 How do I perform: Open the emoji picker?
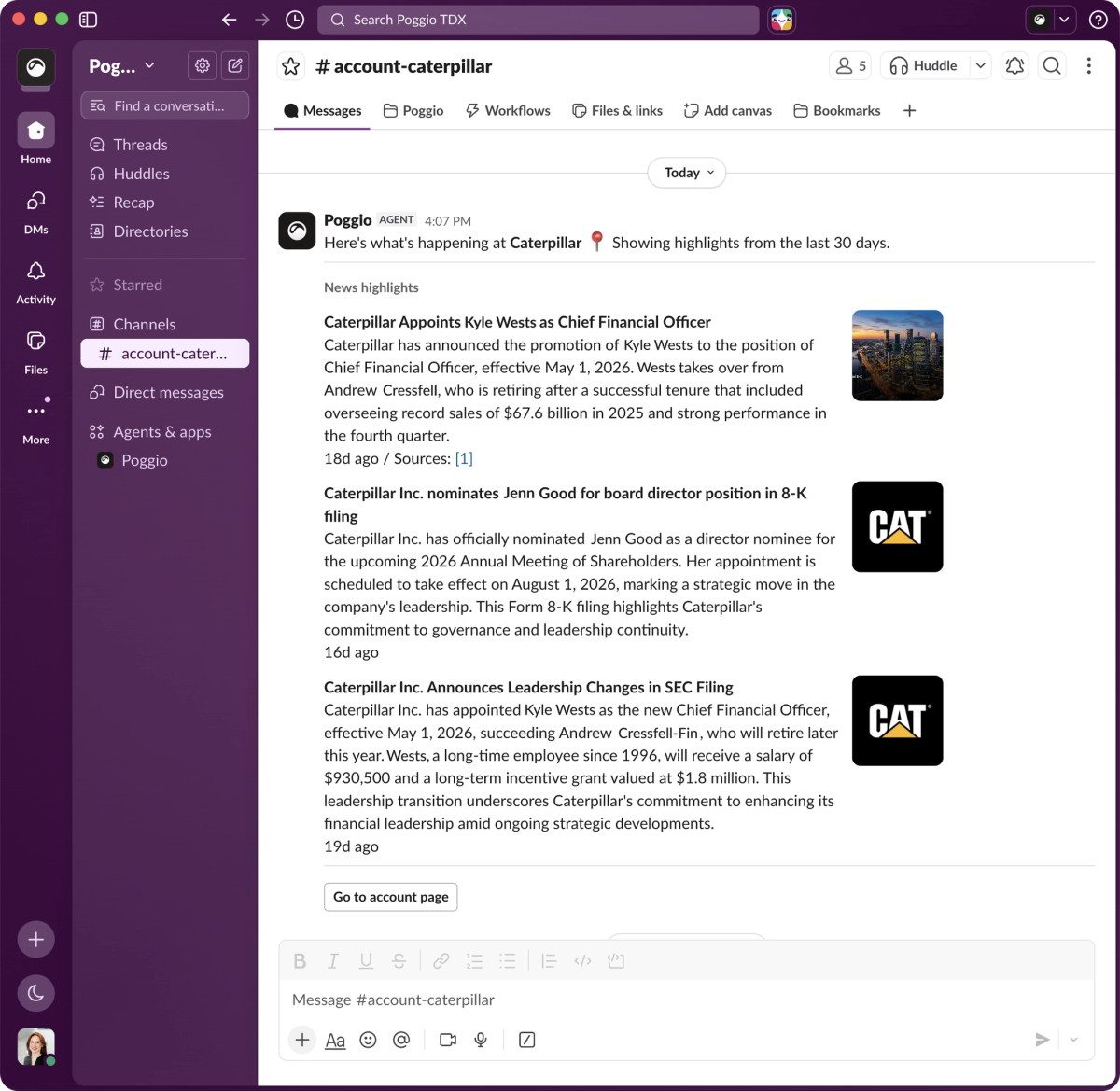[368, 1040]
